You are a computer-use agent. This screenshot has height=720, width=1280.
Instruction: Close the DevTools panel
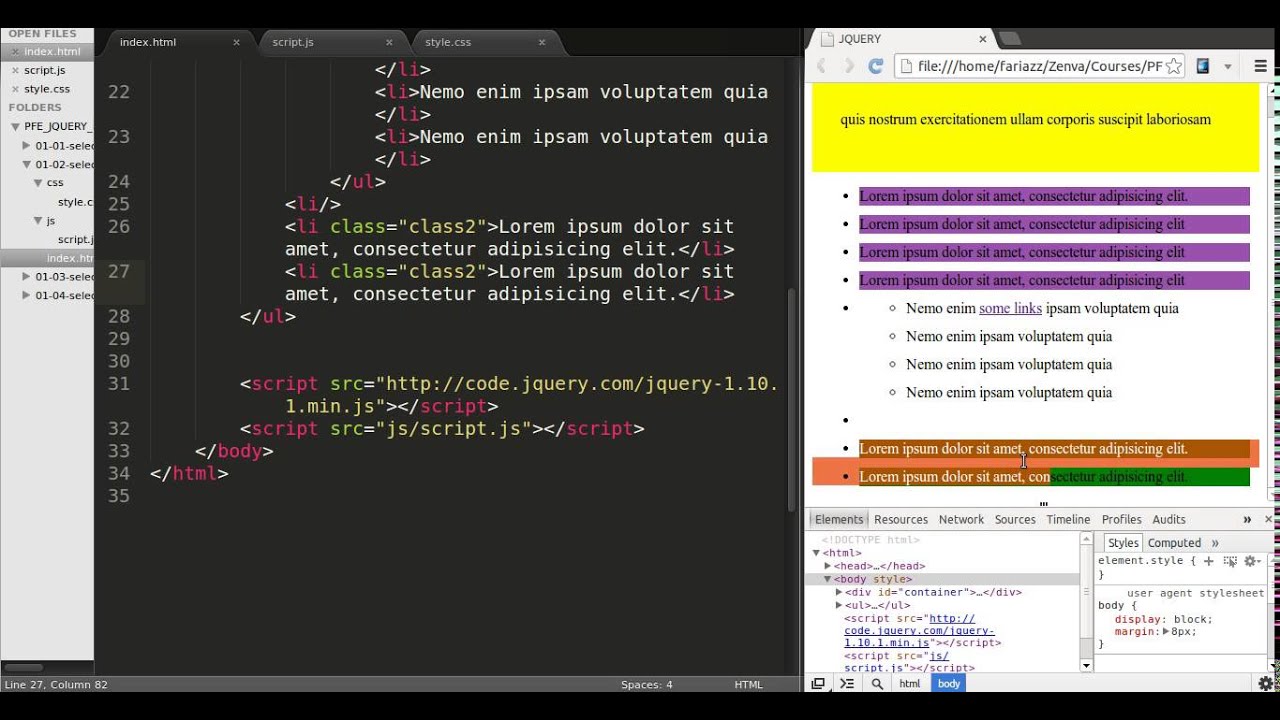click(x=1269, y=519)
